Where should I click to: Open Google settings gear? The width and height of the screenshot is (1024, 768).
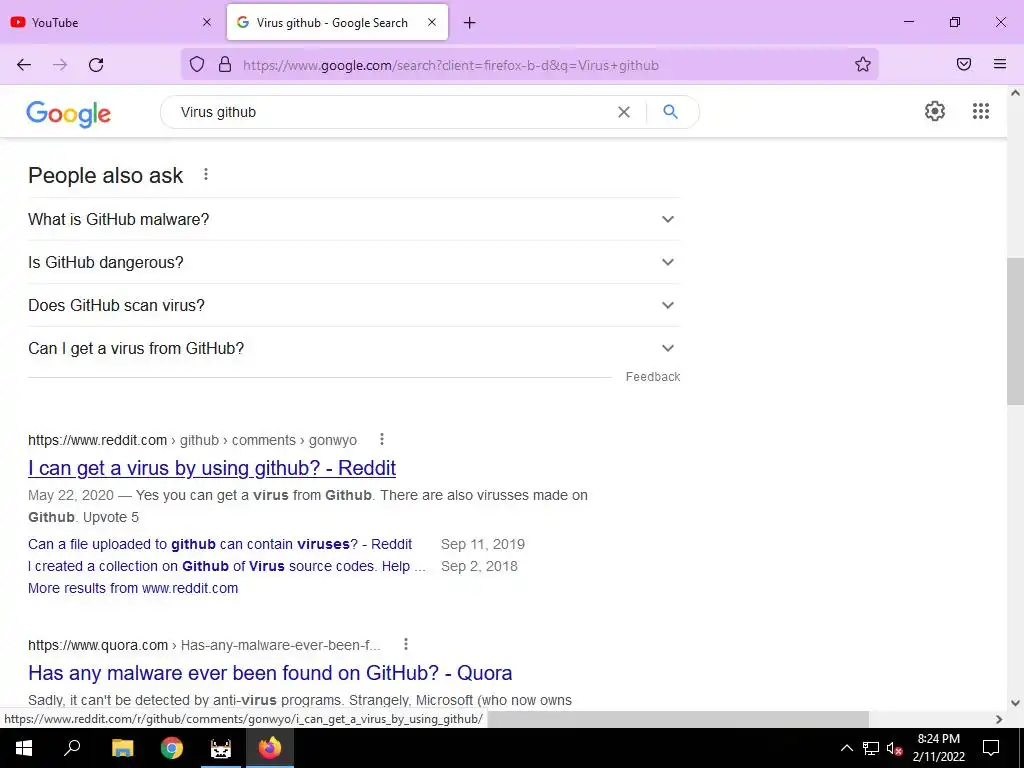(935, 111)
